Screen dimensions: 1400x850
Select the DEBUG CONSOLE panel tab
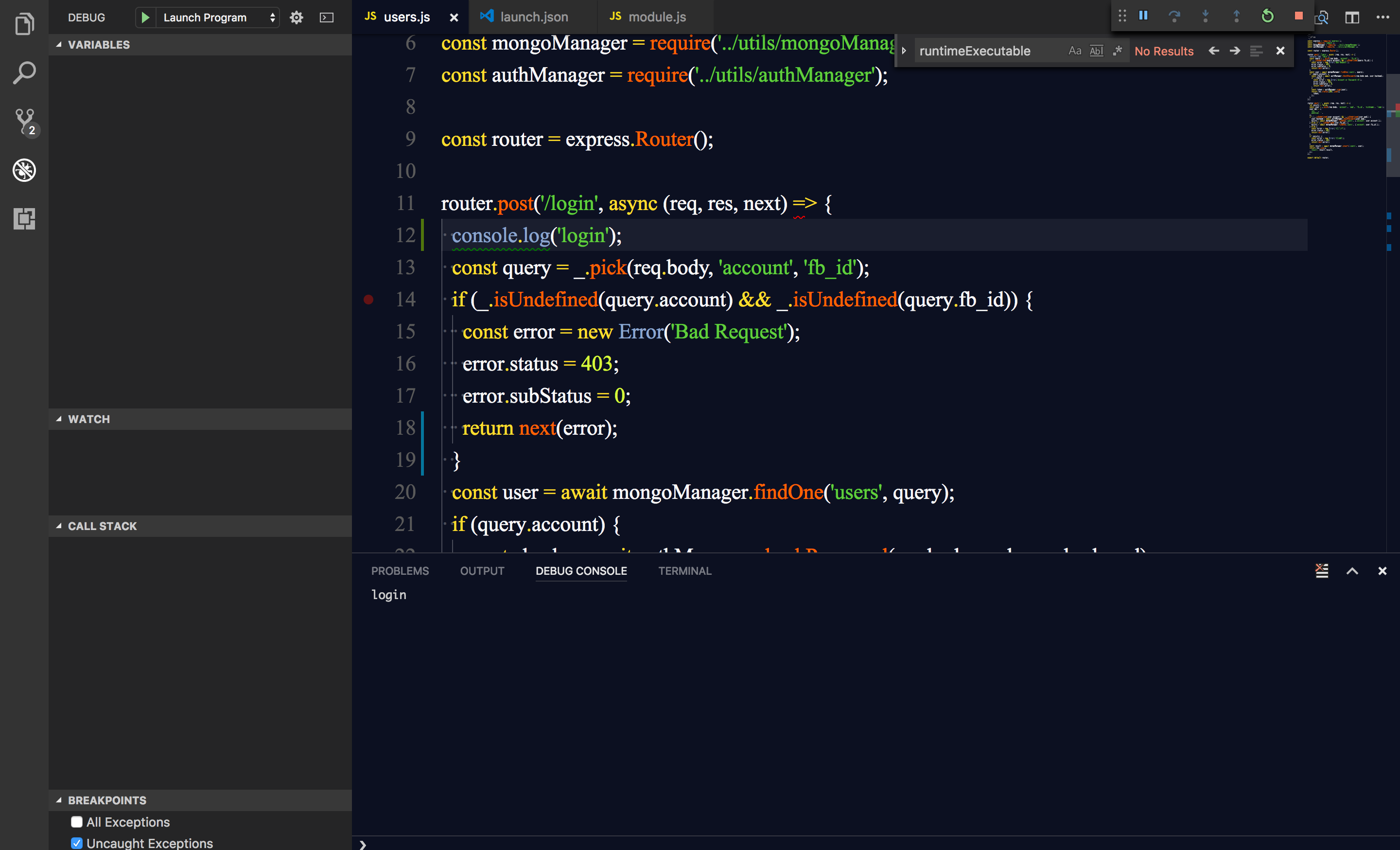[581, 570]
